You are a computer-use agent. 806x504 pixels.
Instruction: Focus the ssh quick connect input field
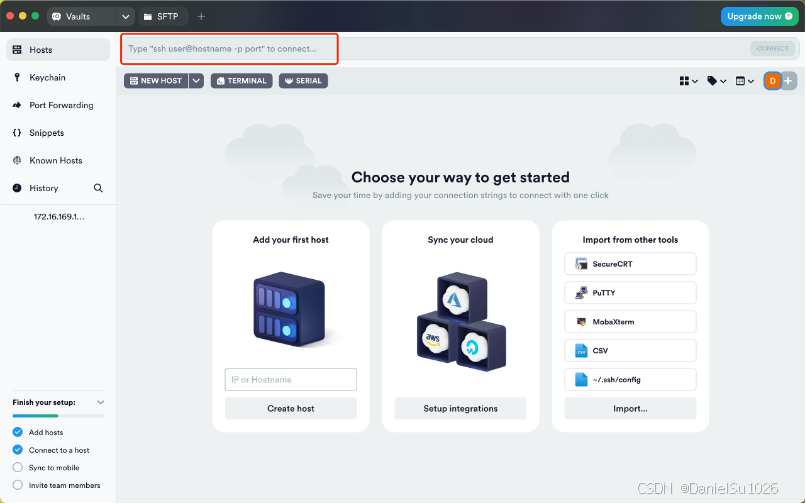[x=434, y=49]
